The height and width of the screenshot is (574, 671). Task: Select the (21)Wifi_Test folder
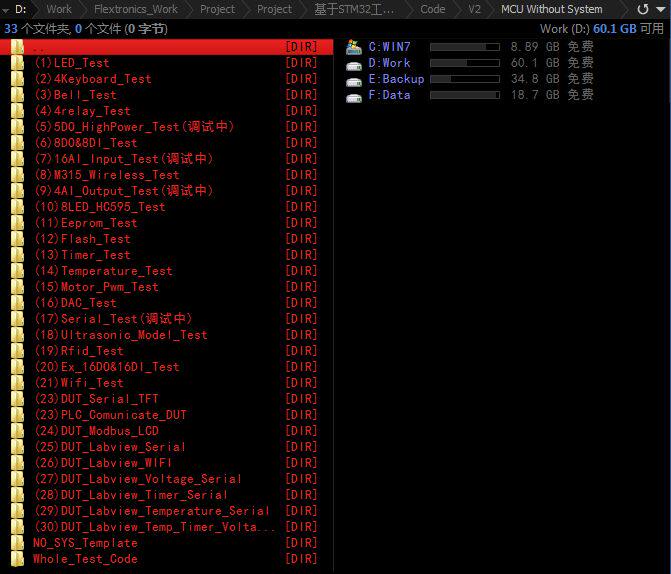coord(166,383)
